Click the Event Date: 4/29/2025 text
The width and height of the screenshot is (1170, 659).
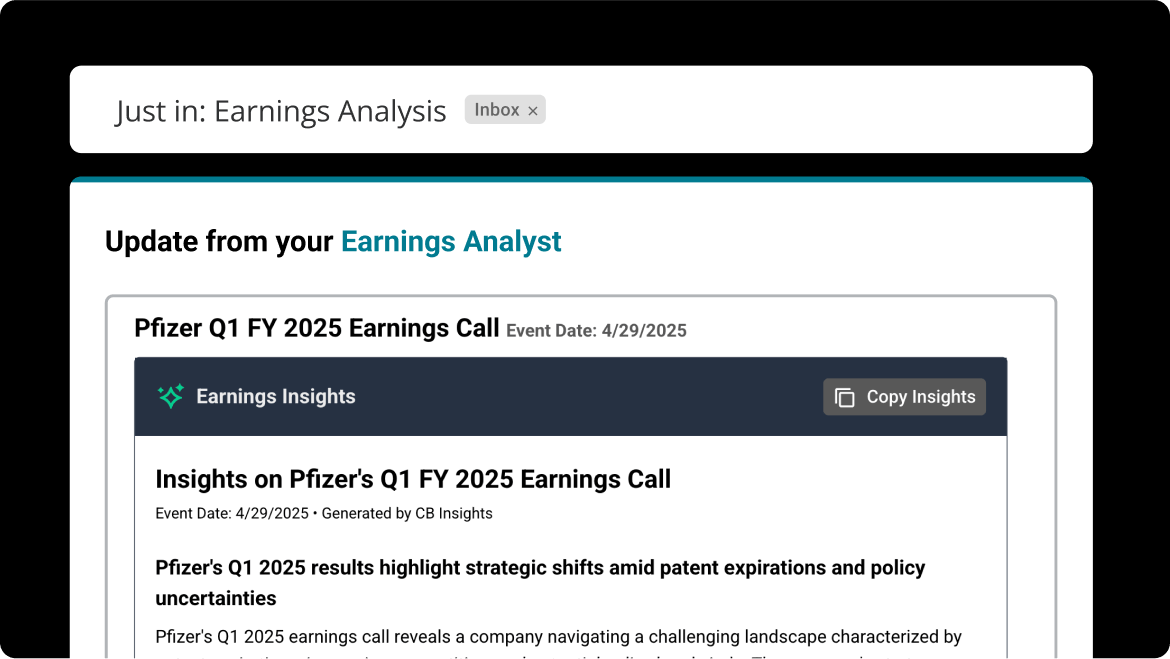pyautogui.click(x=597, y=330)
